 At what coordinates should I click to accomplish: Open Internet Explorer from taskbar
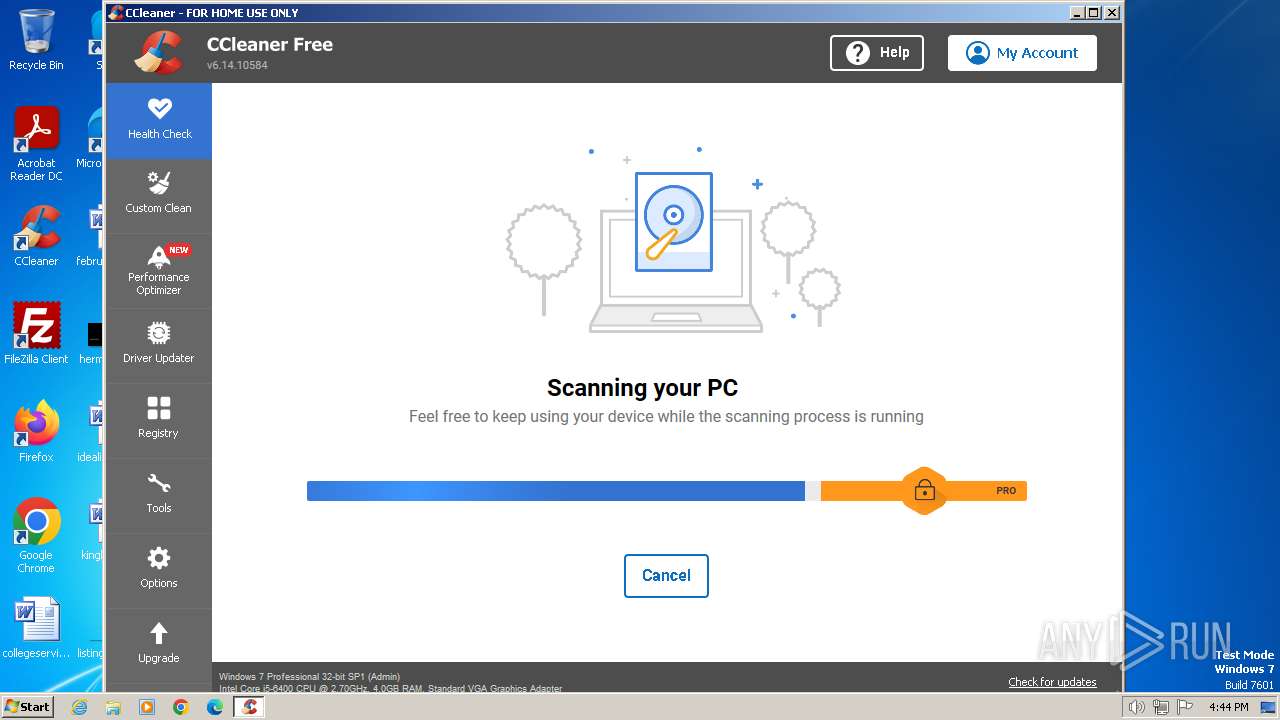point(79,707)
